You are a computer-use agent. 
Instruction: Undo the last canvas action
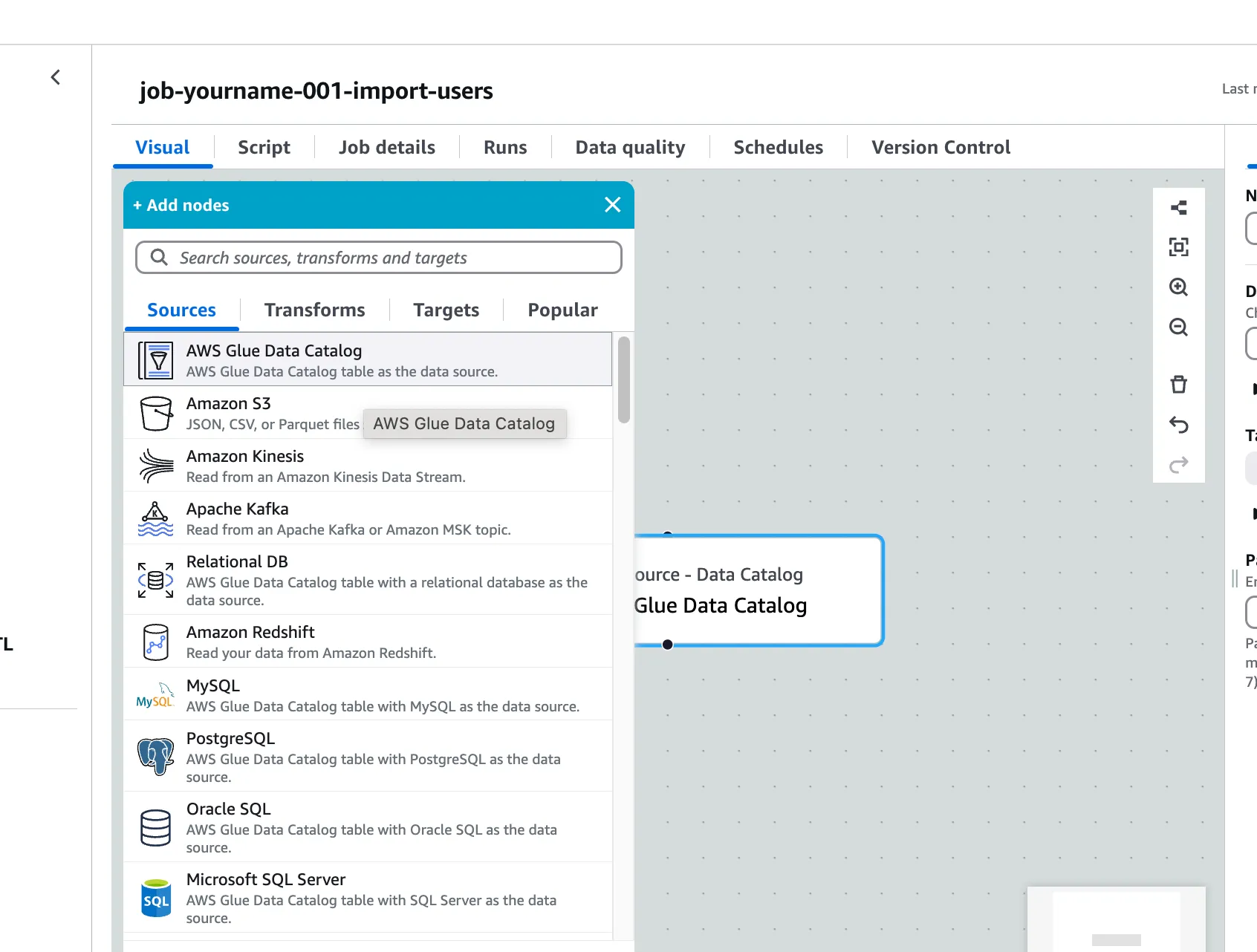coord(1178,425)
